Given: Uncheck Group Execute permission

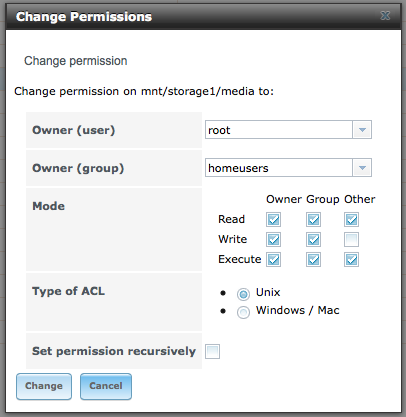Looking at the screenshot, I should [x=313, y=260].
